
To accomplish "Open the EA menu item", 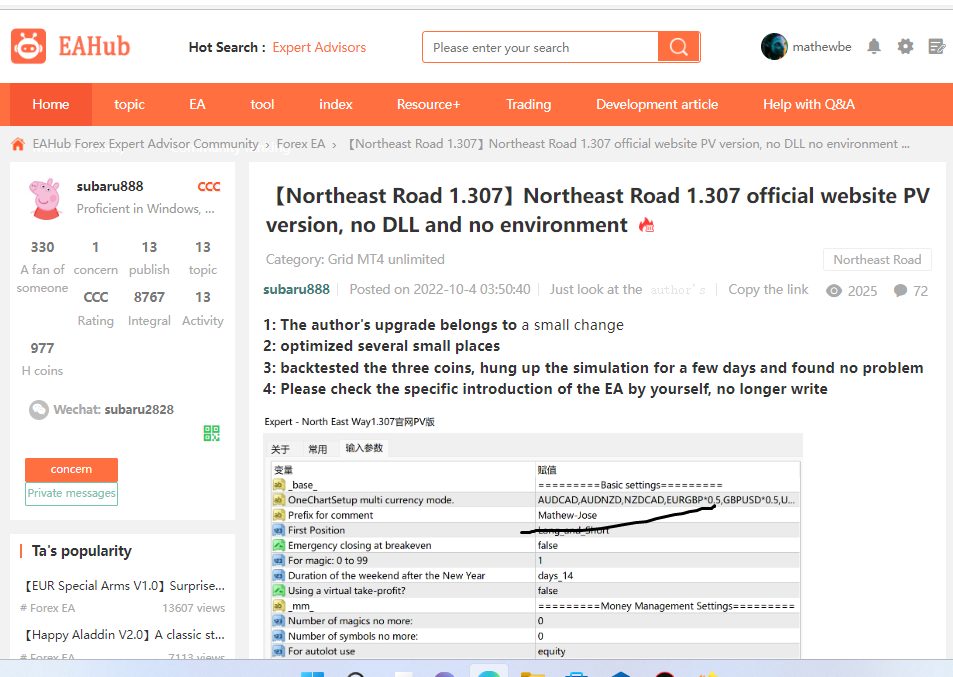I will [x=197, y=105].
